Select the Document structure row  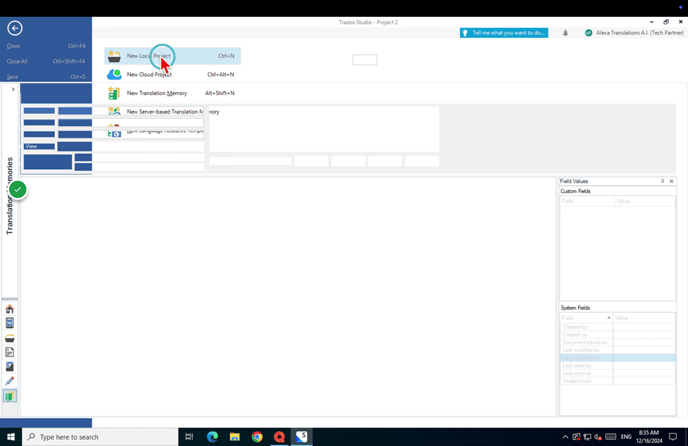618,342
